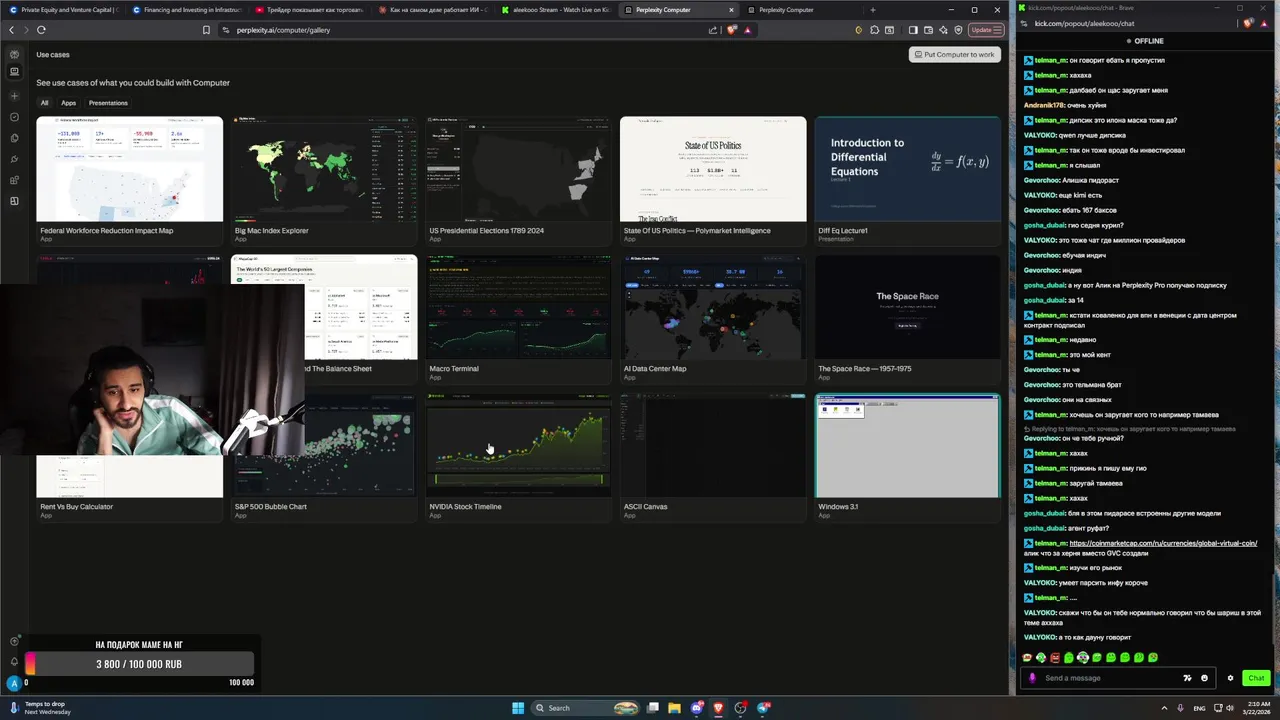Click the plus icon in Perplexity sidebar
1280x720 pixels.
tap(14, 96)
